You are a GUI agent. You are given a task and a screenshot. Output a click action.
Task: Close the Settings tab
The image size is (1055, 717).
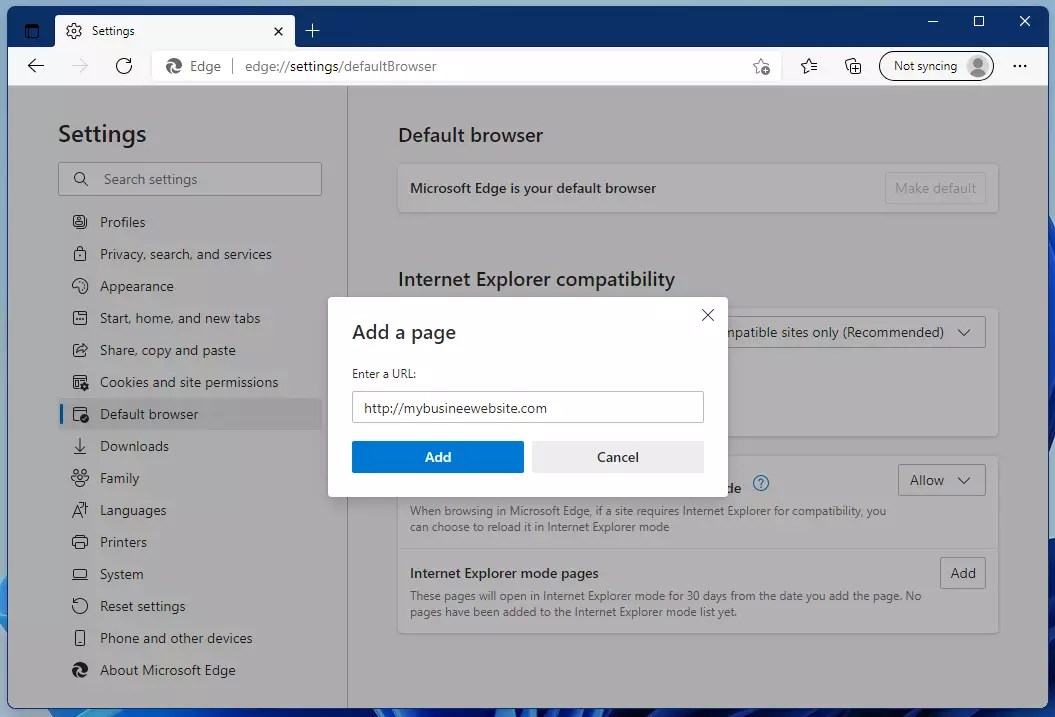click(279, 31)
